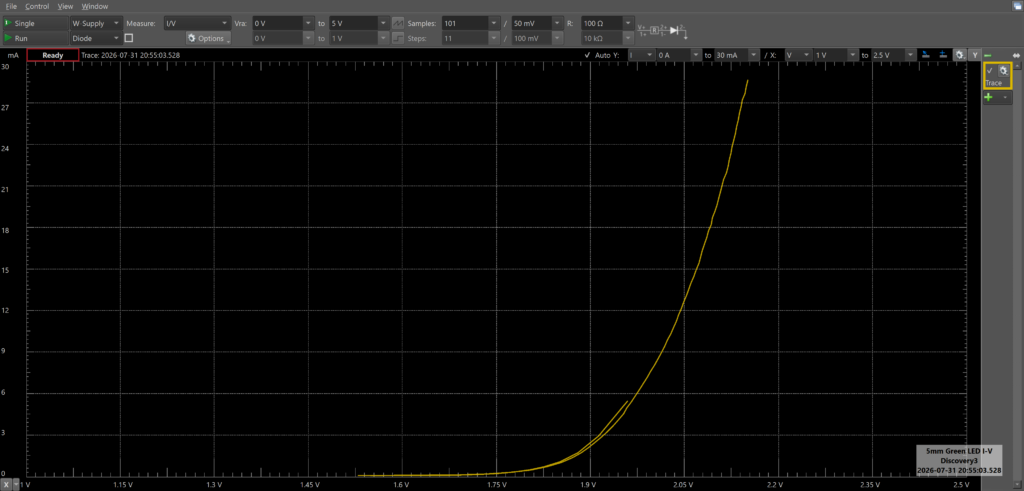The width and height of the screenshot is (1024, 491).
Task: Click the window restore icon at top right
Action: coord(1016,6)
